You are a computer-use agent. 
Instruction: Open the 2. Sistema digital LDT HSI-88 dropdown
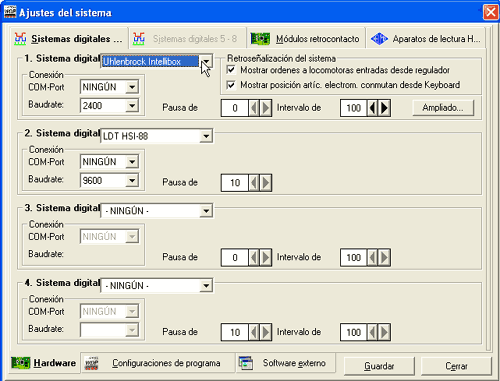coord(206,136)
